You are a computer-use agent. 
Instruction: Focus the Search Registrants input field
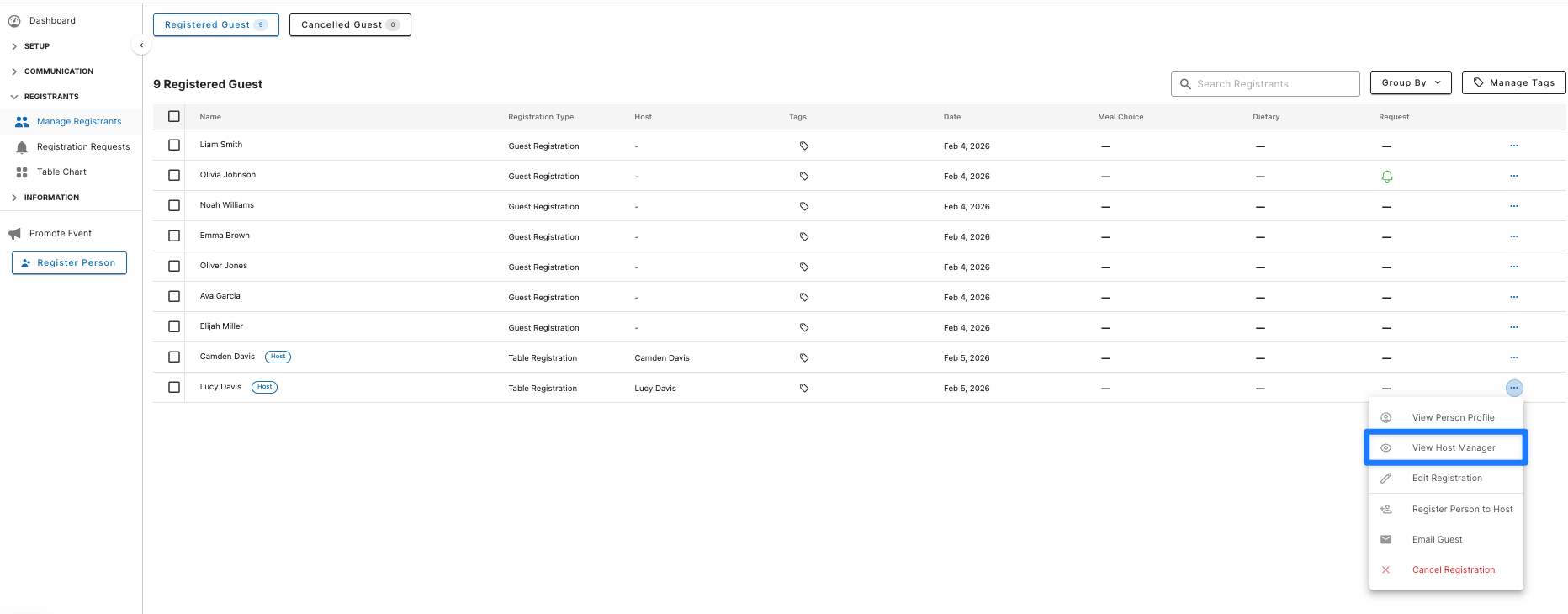tap(1265, 84)
